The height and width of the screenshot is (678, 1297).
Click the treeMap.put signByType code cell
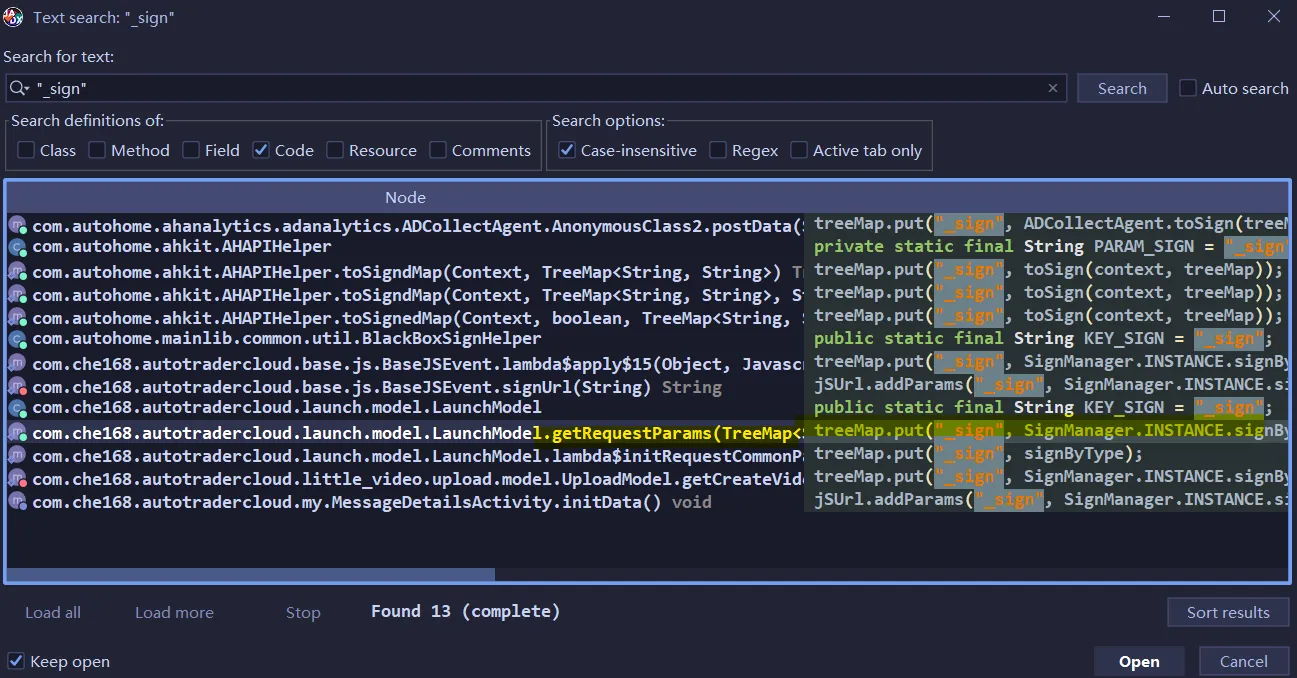point(1047,453)
